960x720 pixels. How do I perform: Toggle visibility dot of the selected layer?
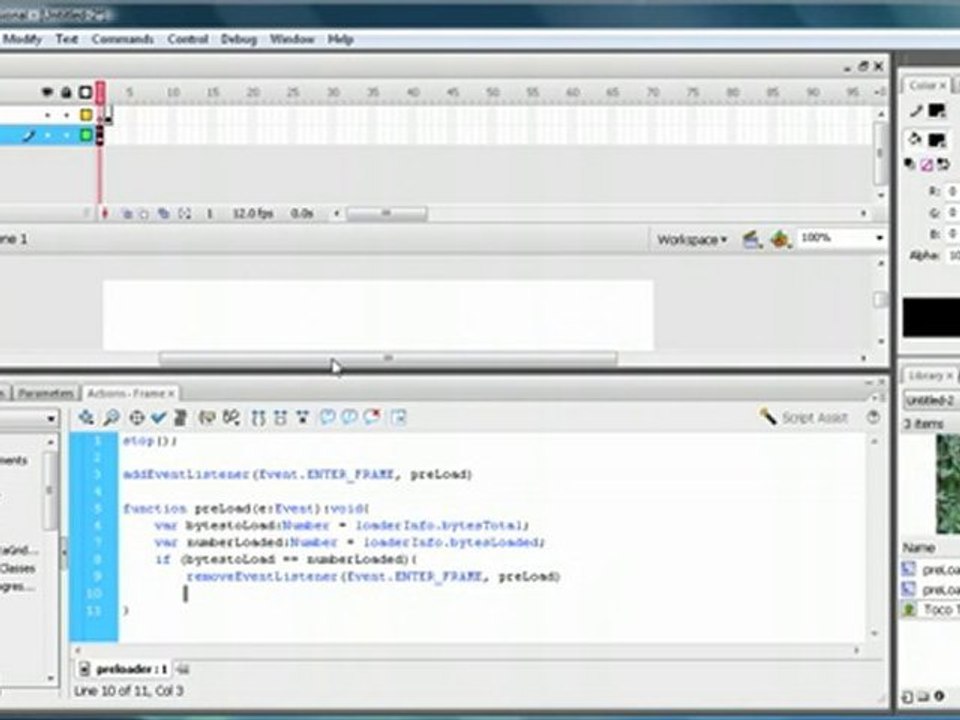click(47, 135)
